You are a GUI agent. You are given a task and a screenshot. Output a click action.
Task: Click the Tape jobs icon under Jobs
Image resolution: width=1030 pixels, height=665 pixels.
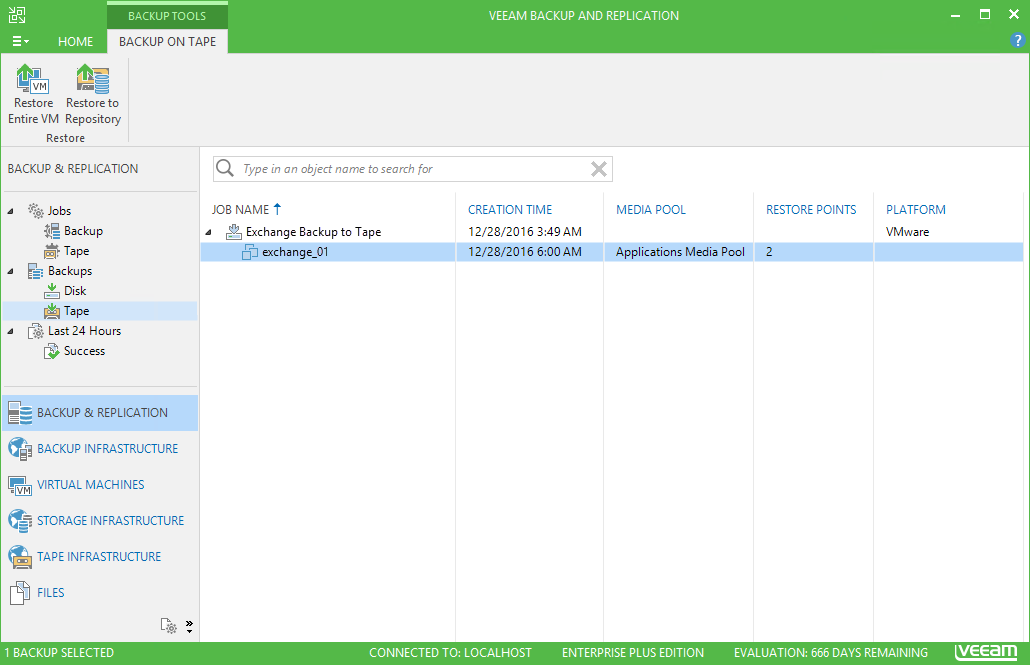52,251
